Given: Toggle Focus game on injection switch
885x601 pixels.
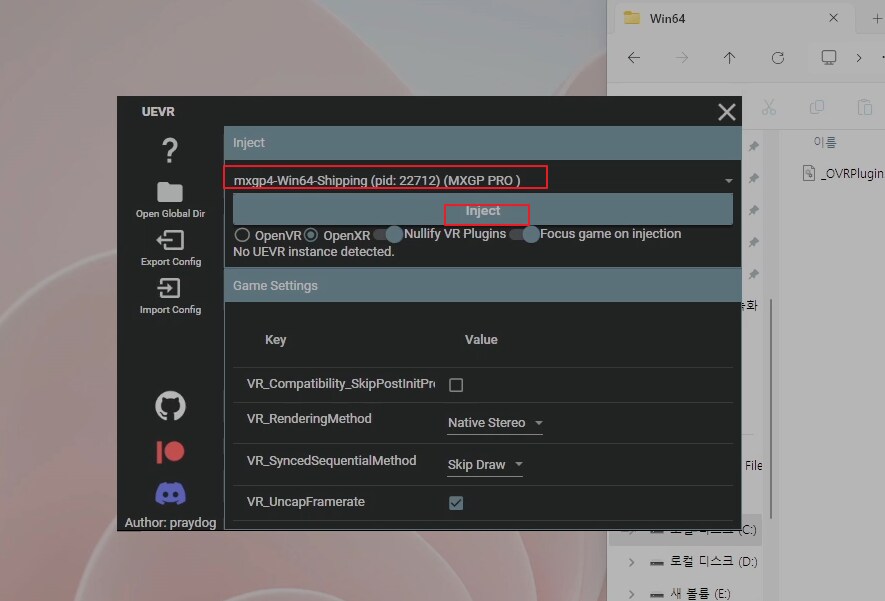Looking at the screenshot, I should (x=524, y=234).
